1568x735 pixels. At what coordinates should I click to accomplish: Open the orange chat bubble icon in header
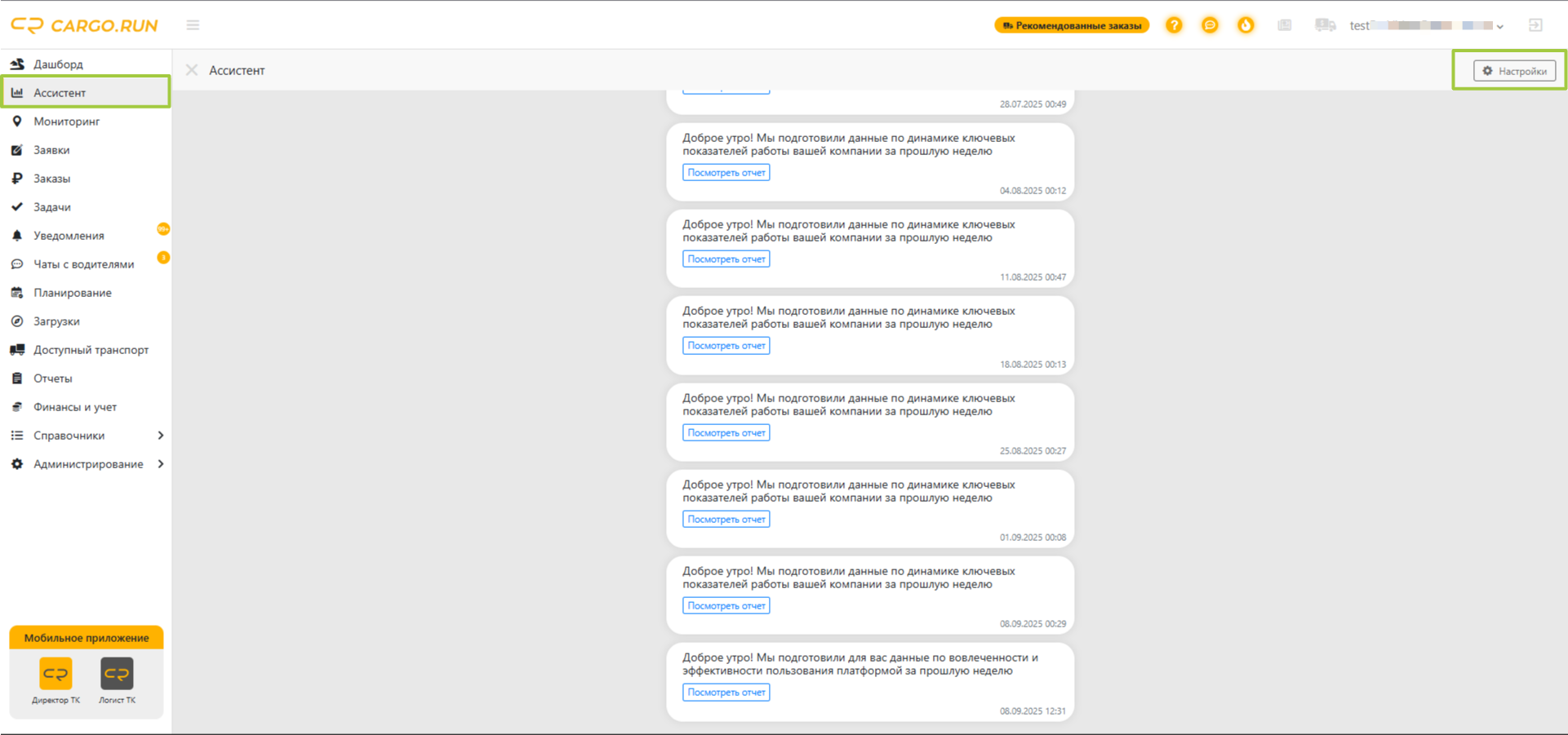(1210, 25)
